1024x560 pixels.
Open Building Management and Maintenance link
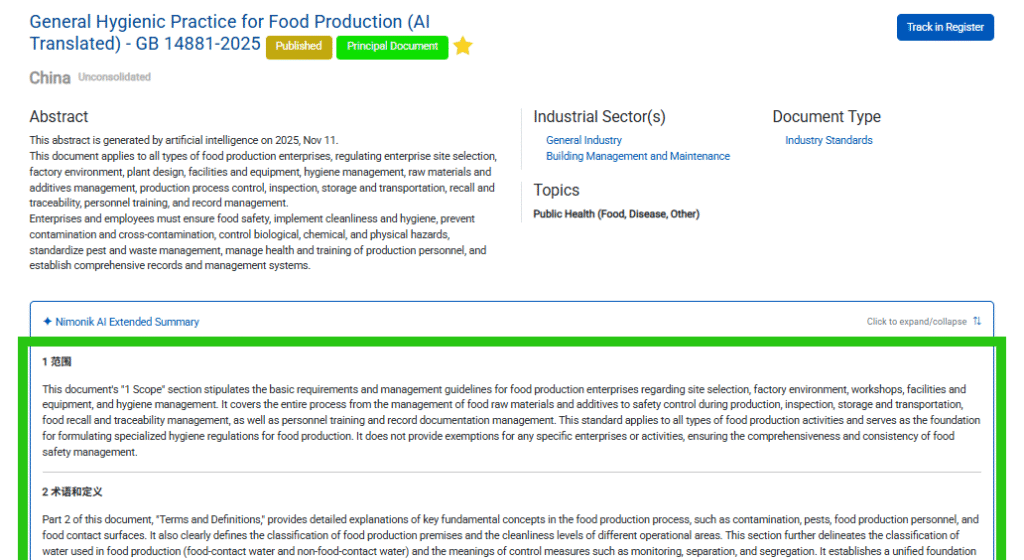(637, 156)
